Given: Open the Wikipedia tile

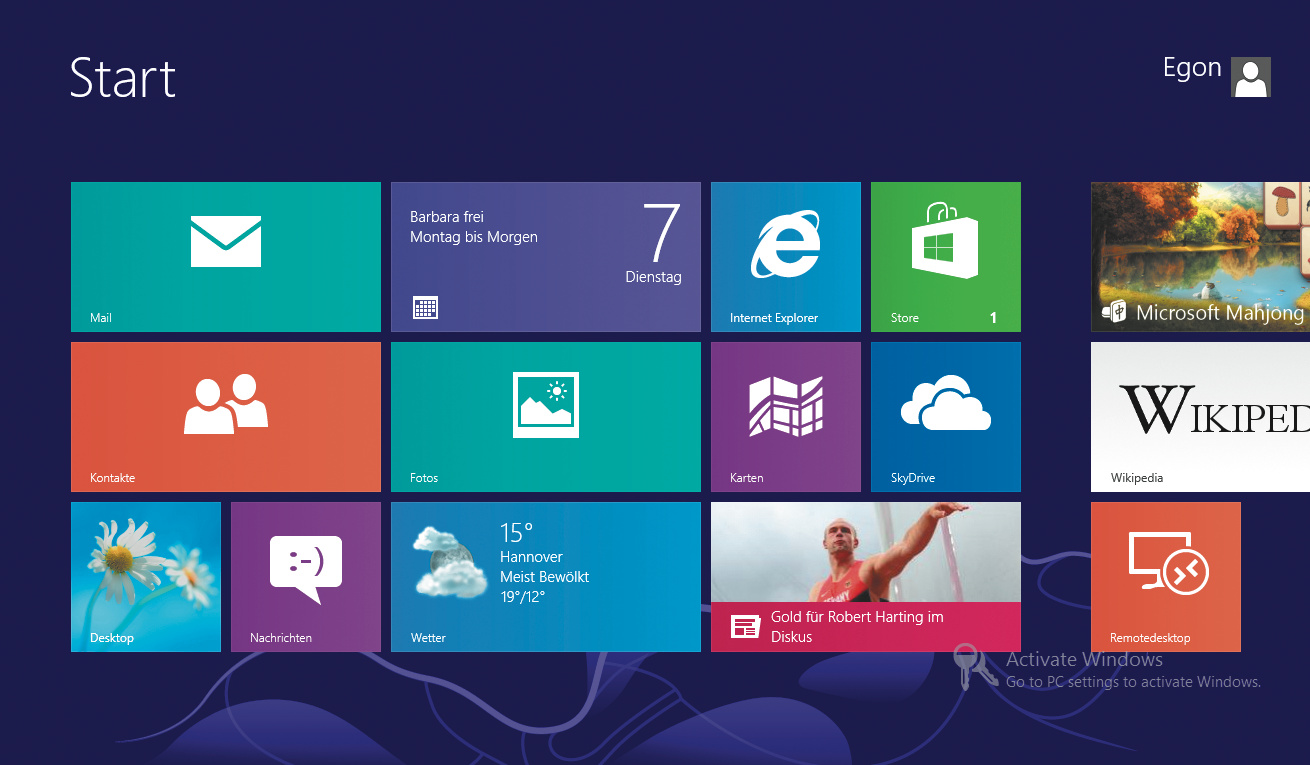Looking at the screenshot, I should [1200, 417].
